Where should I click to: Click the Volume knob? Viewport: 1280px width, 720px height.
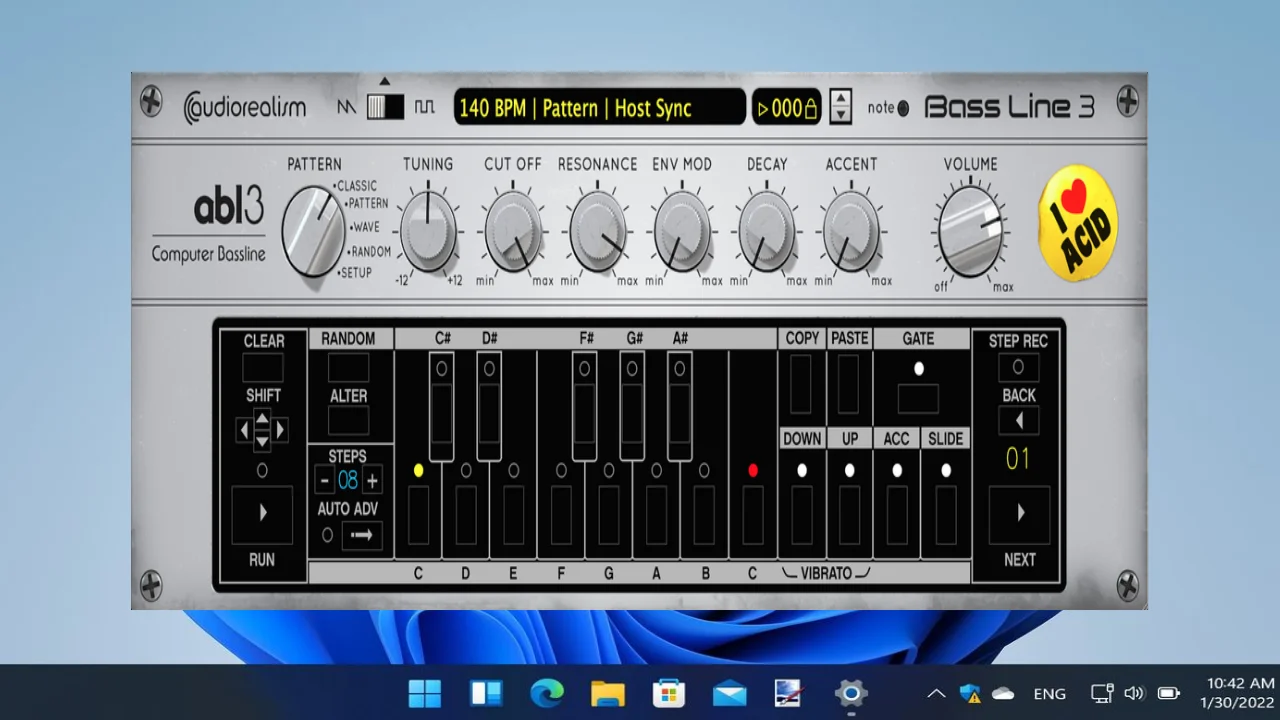pyautogui.click(x=970, y=231)
